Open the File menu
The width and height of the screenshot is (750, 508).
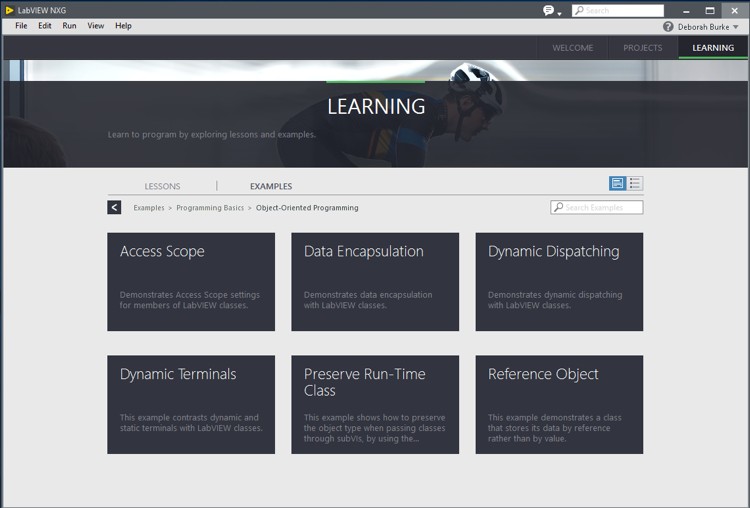pyautogui.click(x=21, y=26)
